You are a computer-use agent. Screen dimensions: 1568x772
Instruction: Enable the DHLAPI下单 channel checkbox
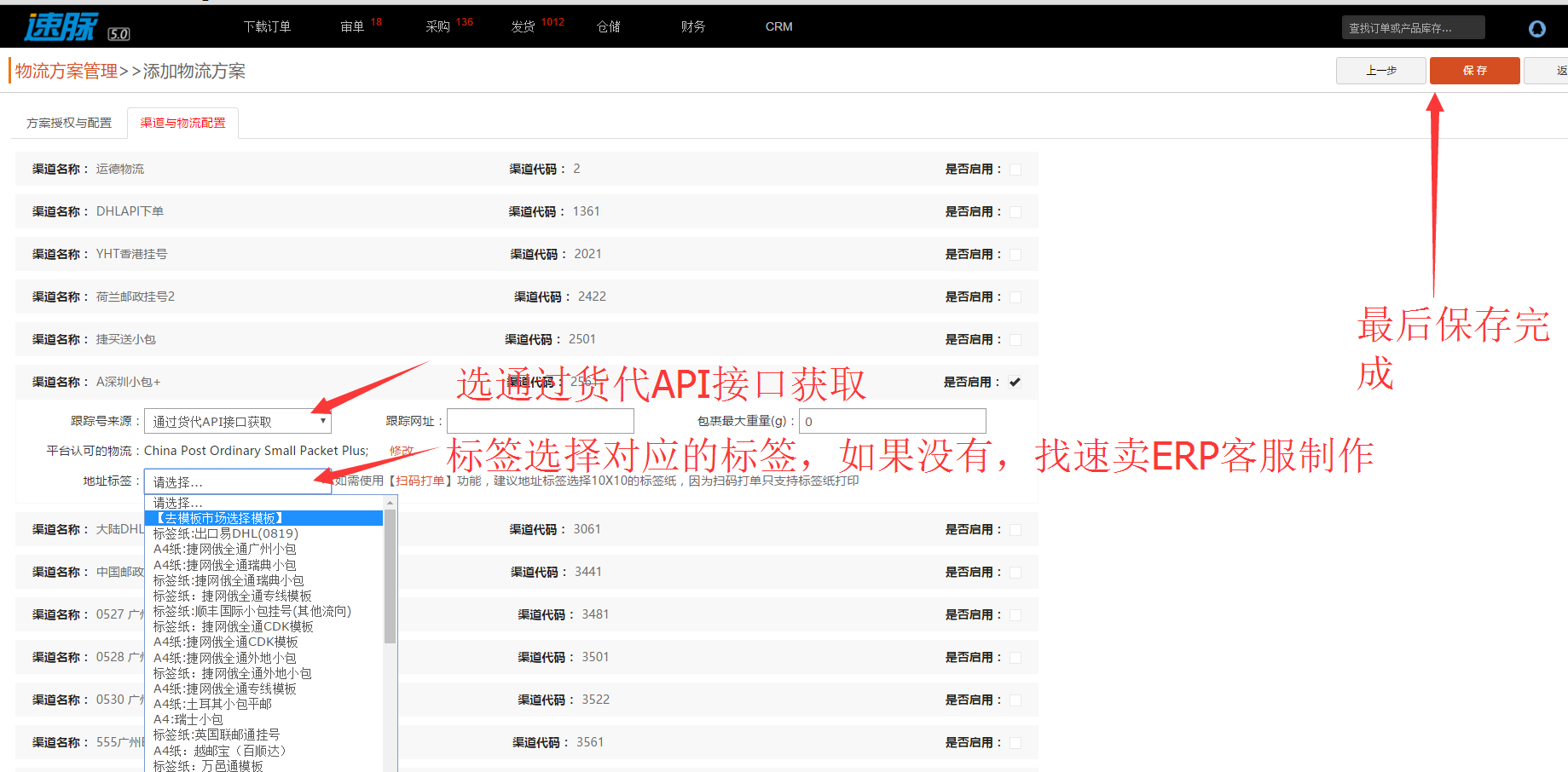pos(1015,212)
